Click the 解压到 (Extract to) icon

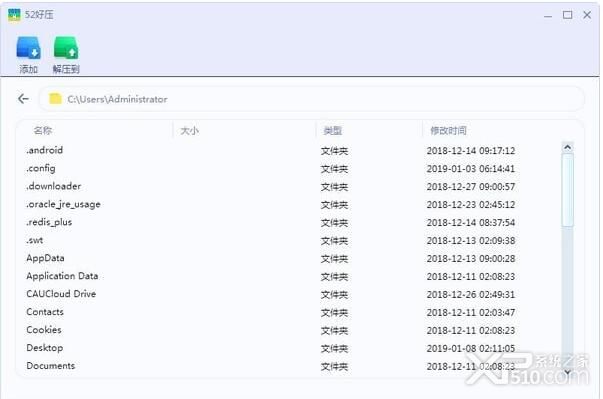click(x=66, y=48)
